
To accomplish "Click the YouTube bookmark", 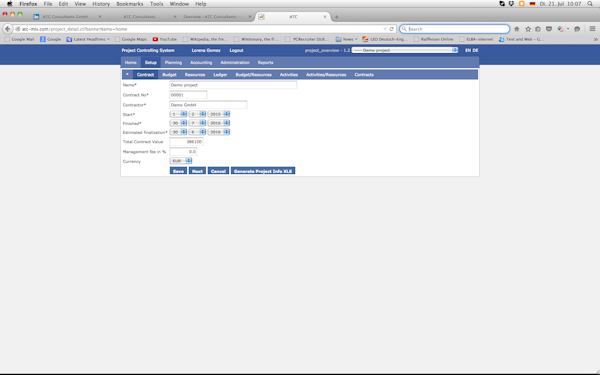I will point(165,39).
